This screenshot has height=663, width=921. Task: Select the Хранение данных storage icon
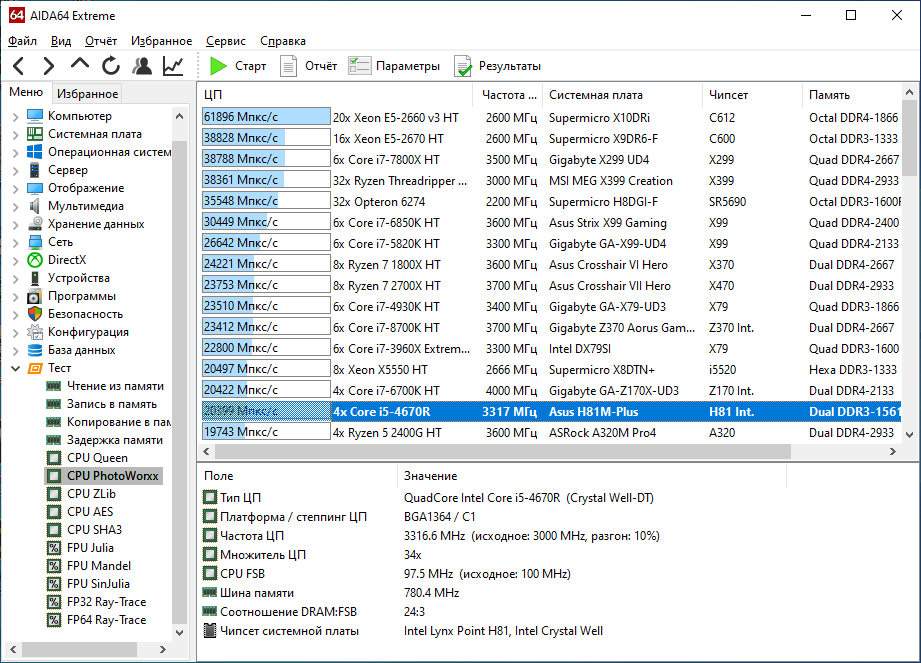35,224
